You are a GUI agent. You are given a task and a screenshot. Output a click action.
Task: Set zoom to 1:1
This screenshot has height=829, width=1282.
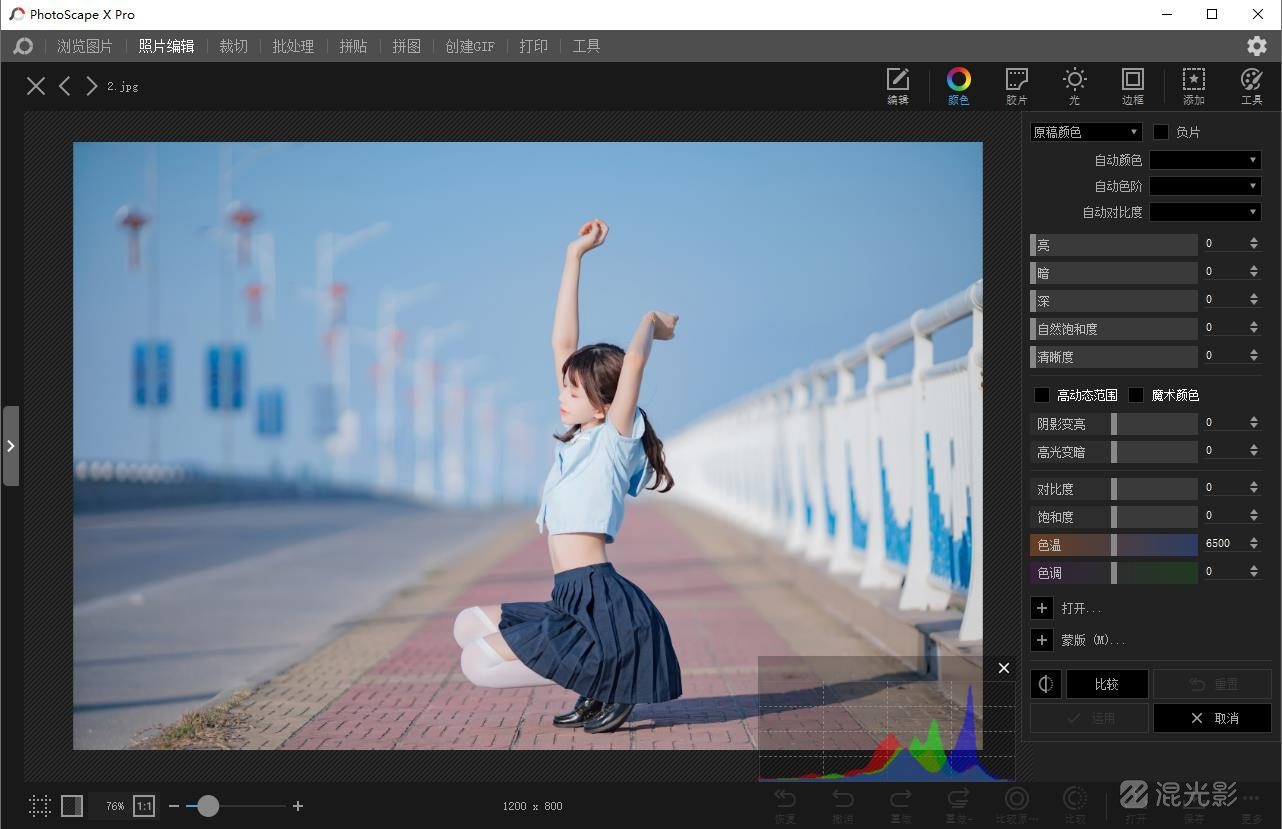(x=144, y=806)
